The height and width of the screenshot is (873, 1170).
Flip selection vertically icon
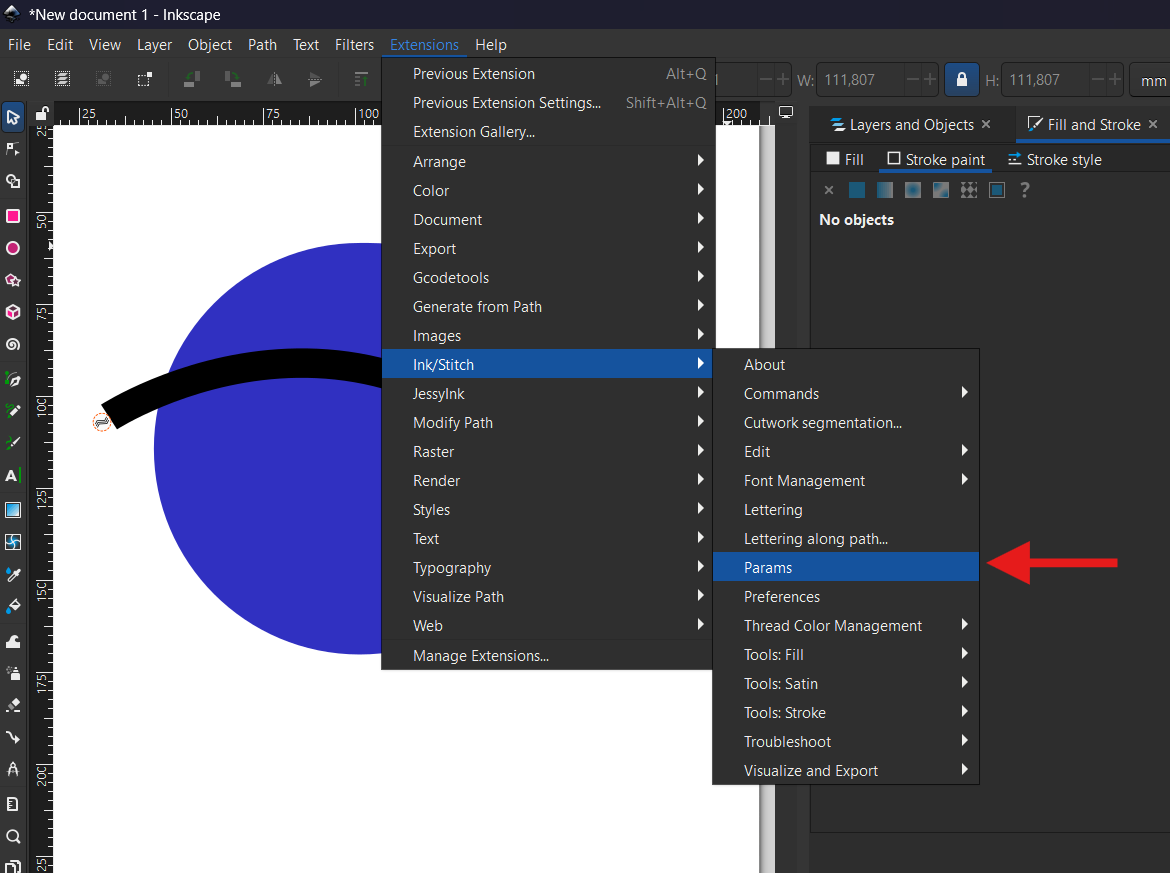316,79
